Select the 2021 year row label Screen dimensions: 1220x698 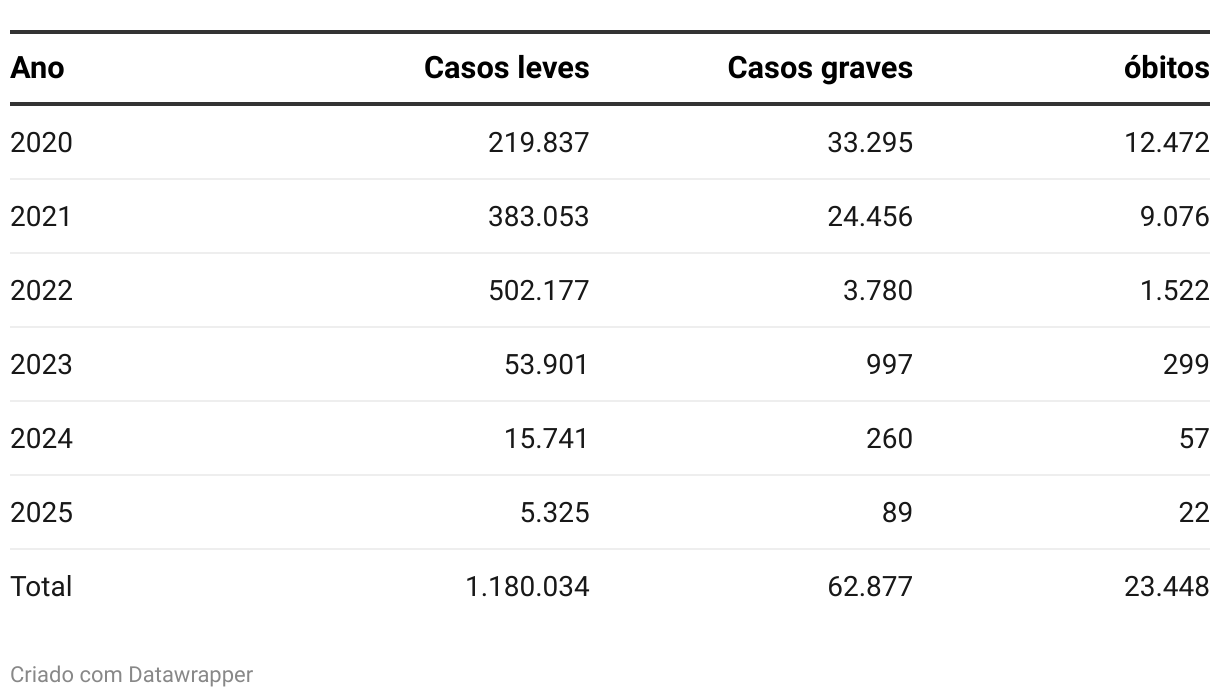click(x=41, y=217)
